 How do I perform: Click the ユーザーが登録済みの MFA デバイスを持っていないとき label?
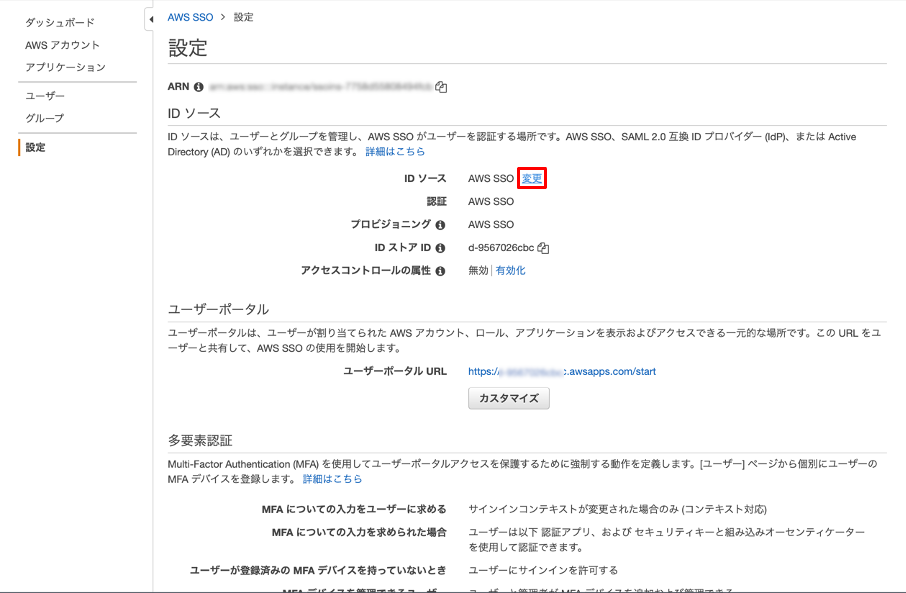click(x=318, y=570)
